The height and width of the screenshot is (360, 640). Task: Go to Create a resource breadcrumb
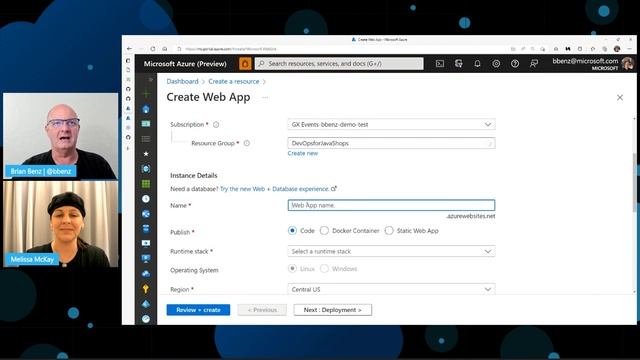click(234, 82)
